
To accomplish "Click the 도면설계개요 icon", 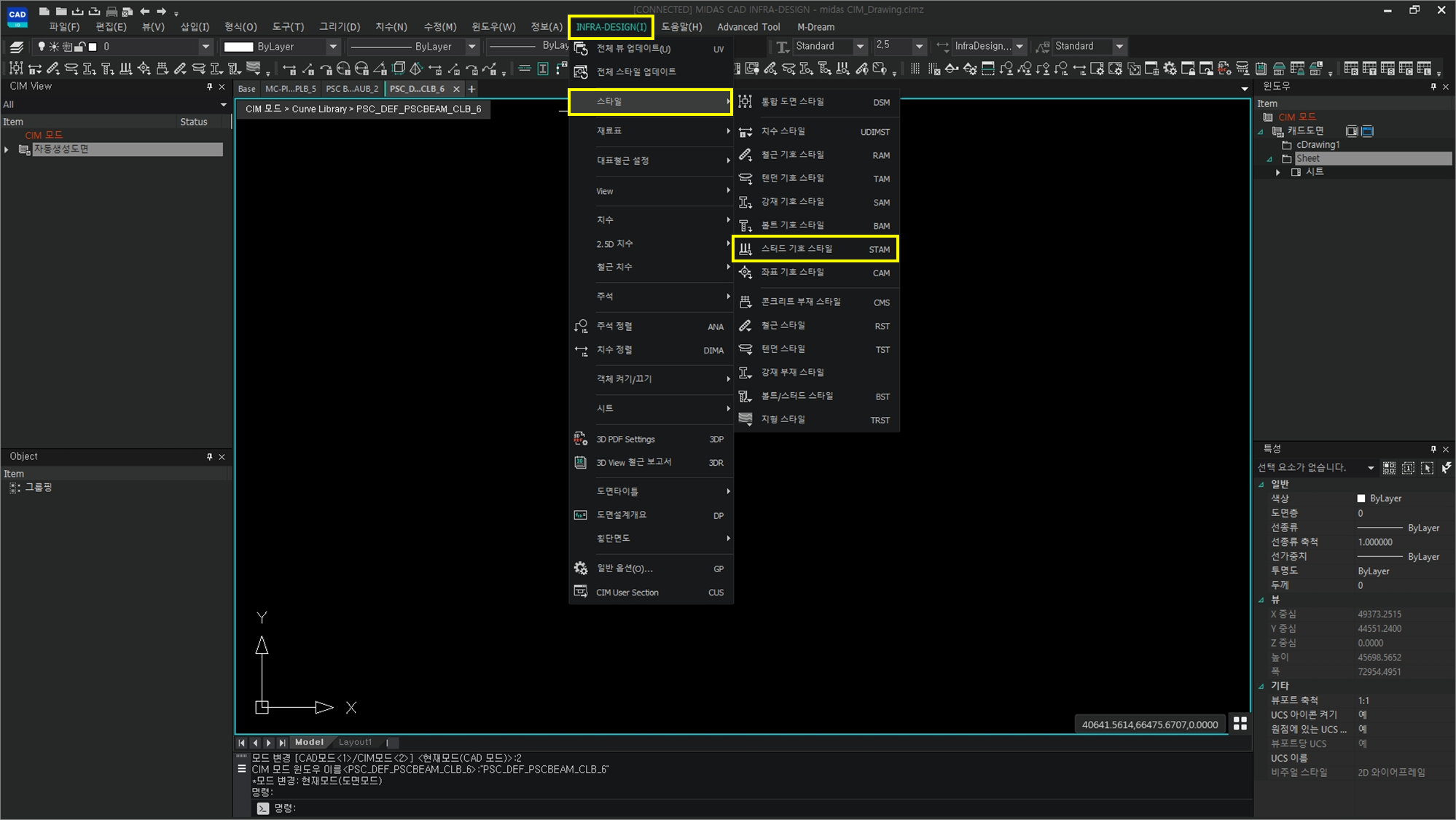I will click(x=581, y=515).
